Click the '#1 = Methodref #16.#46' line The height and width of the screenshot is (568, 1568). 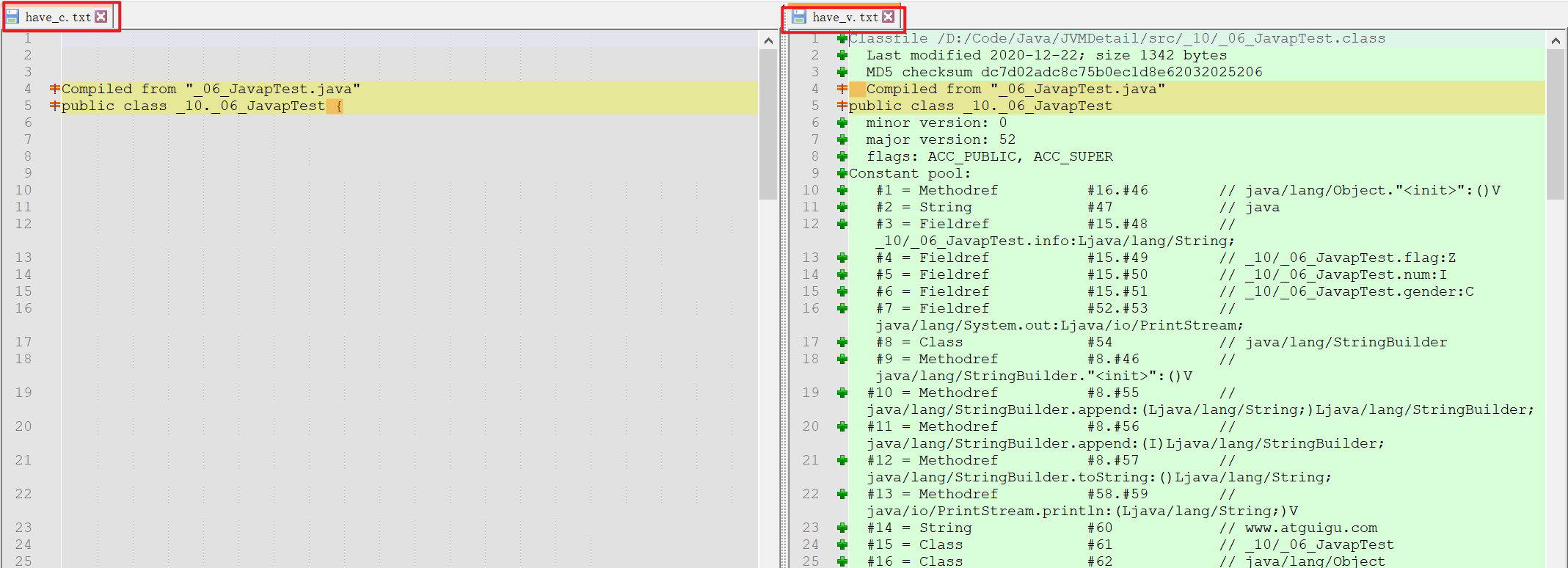pyautogui.click(x=1188, y=190)
